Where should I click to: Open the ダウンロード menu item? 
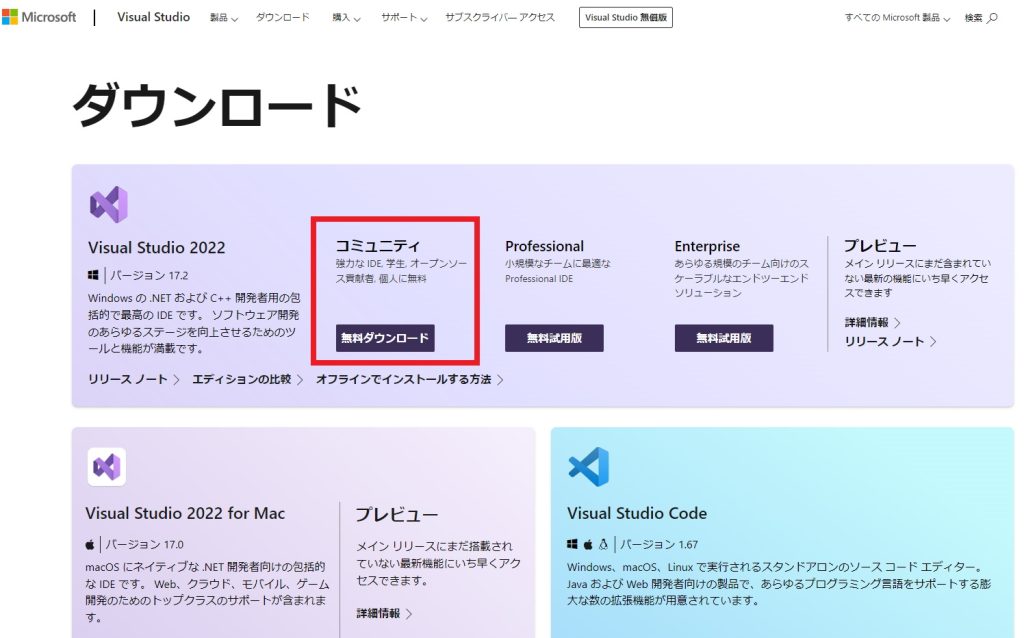[282, 18]
